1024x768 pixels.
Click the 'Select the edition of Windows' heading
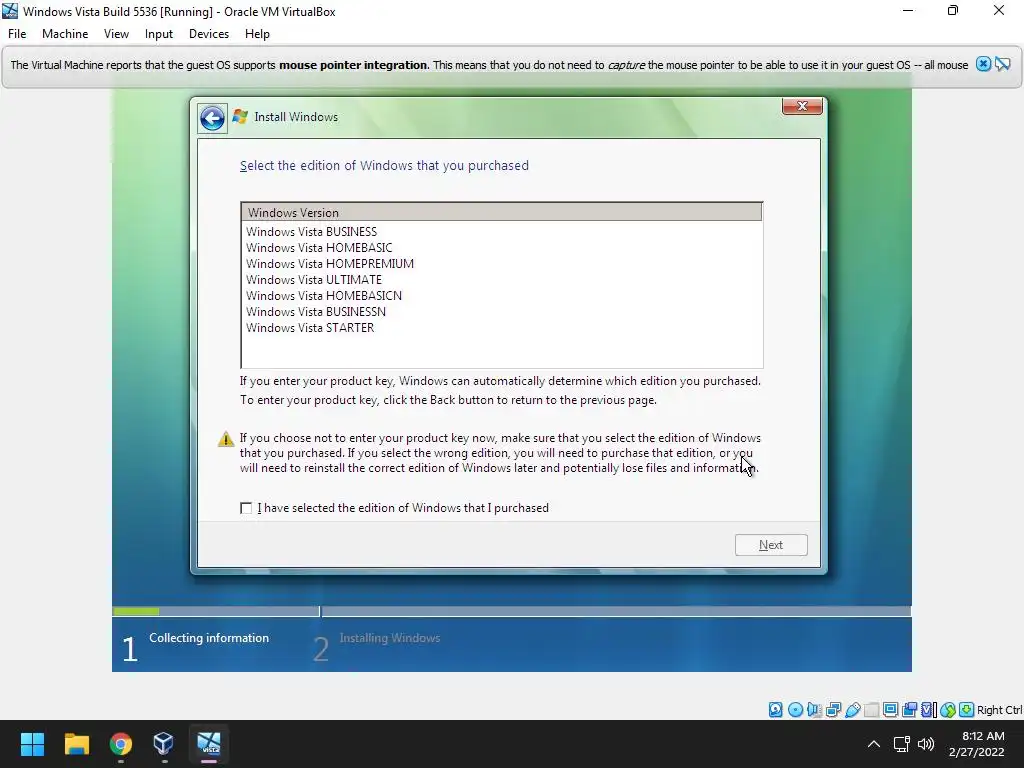(384, 166)
